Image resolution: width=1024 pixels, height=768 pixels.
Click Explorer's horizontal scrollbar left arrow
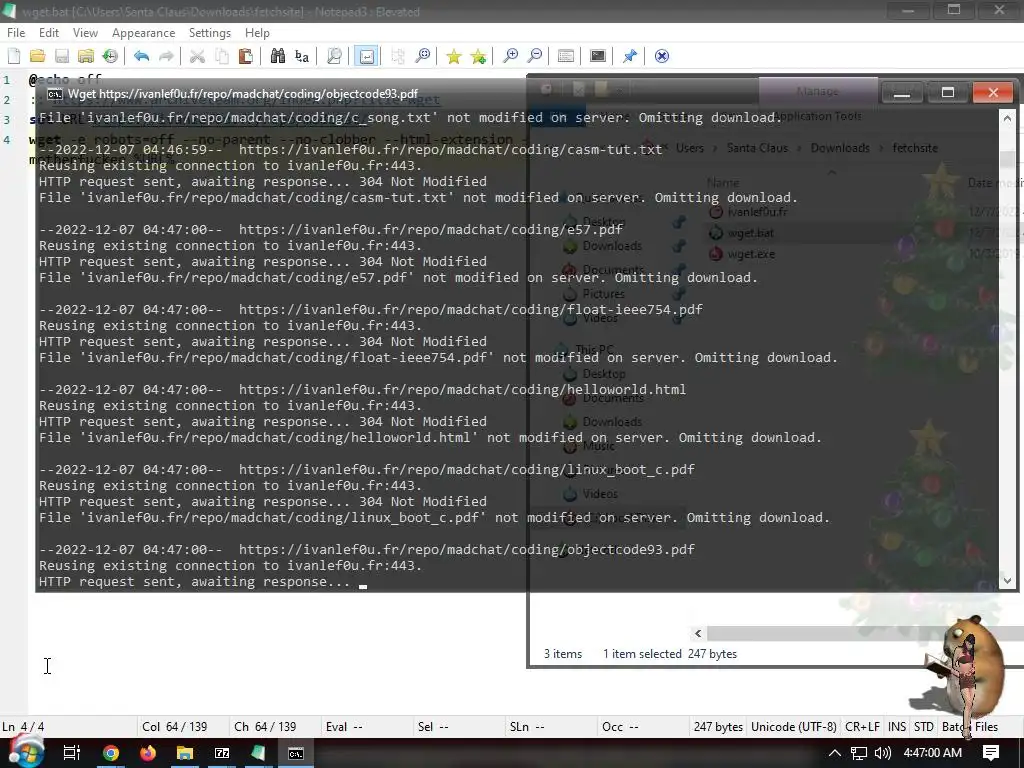point(698,633)
